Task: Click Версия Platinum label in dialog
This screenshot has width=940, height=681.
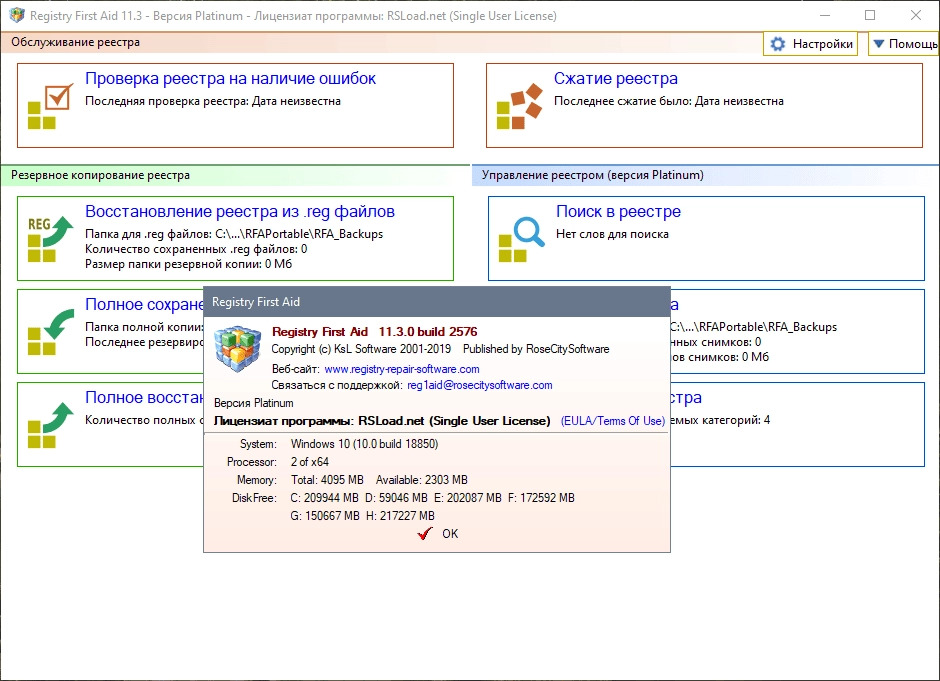Action: [x=254, y=403]
